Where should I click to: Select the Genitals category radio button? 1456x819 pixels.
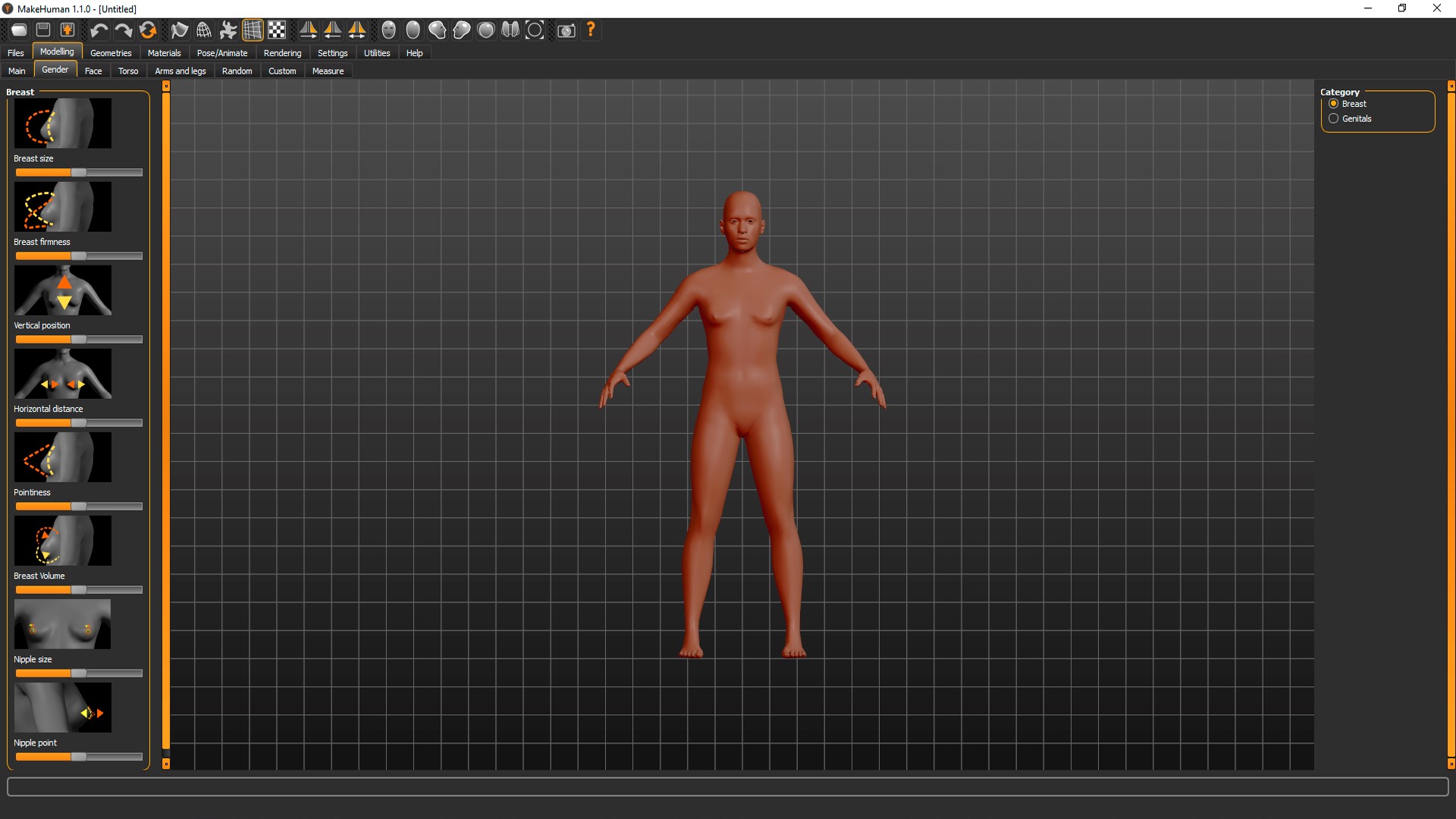click(x=1333, y=118)
